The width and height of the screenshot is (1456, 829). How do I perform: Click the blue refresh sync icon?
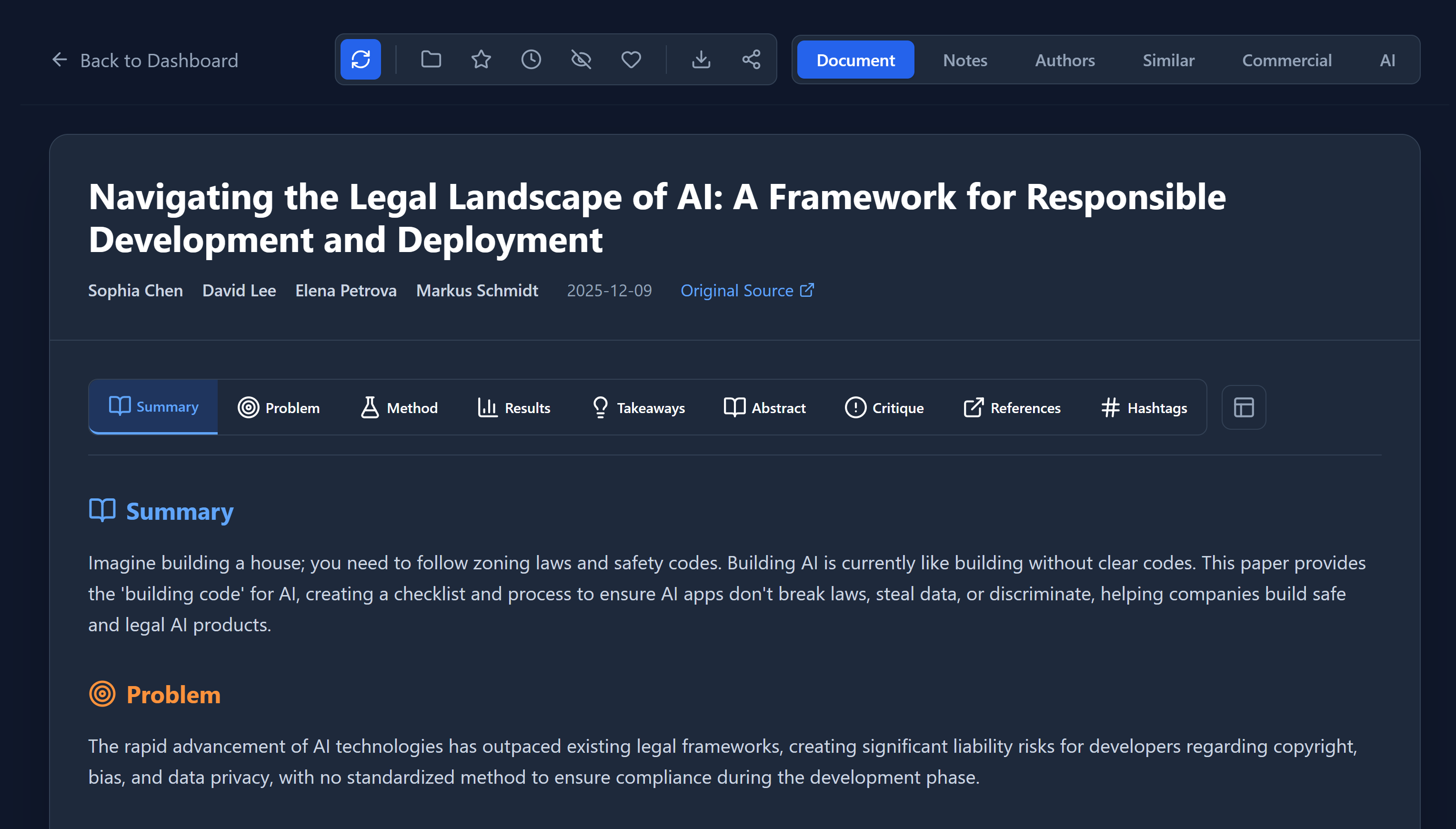(360, 59)
